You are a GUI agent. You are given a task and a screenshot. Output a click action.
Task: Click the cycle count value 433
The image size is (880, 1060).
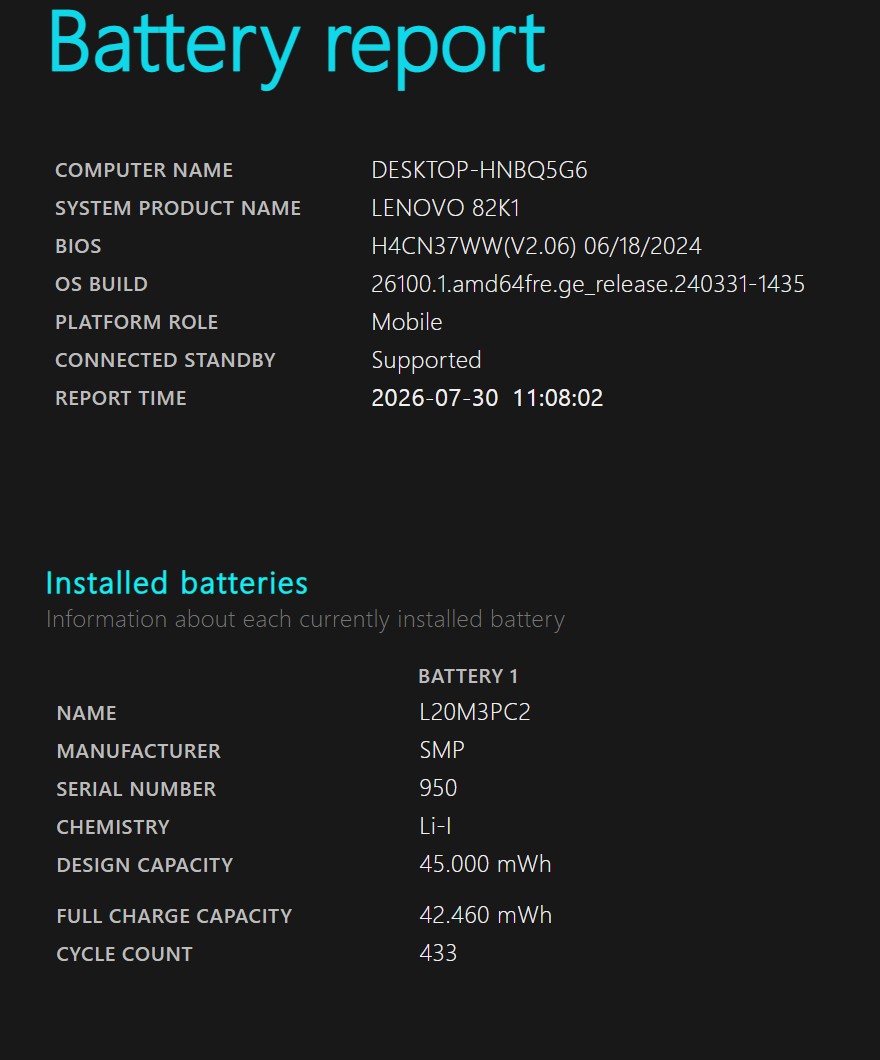pos(438,953)
